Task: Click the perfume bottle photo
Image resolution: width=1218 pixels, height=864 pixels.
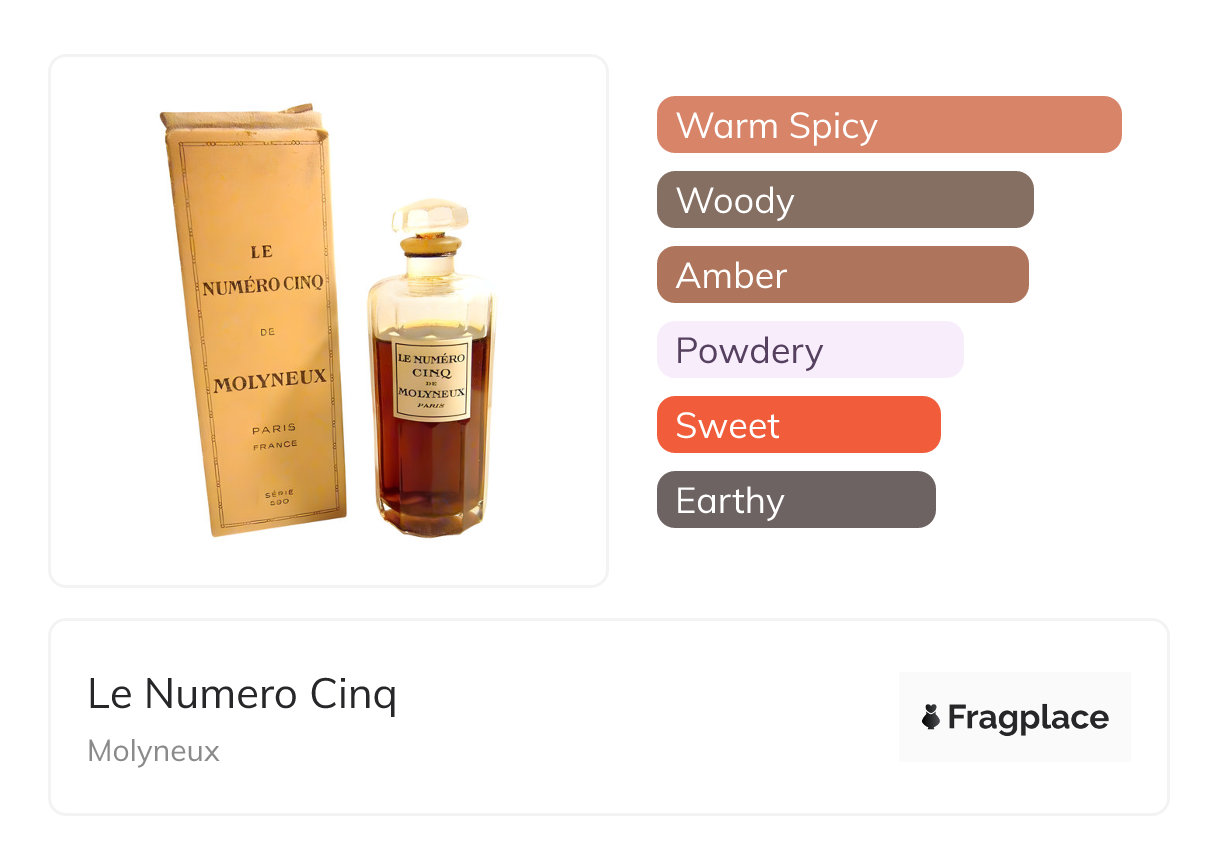Action: 432,367
